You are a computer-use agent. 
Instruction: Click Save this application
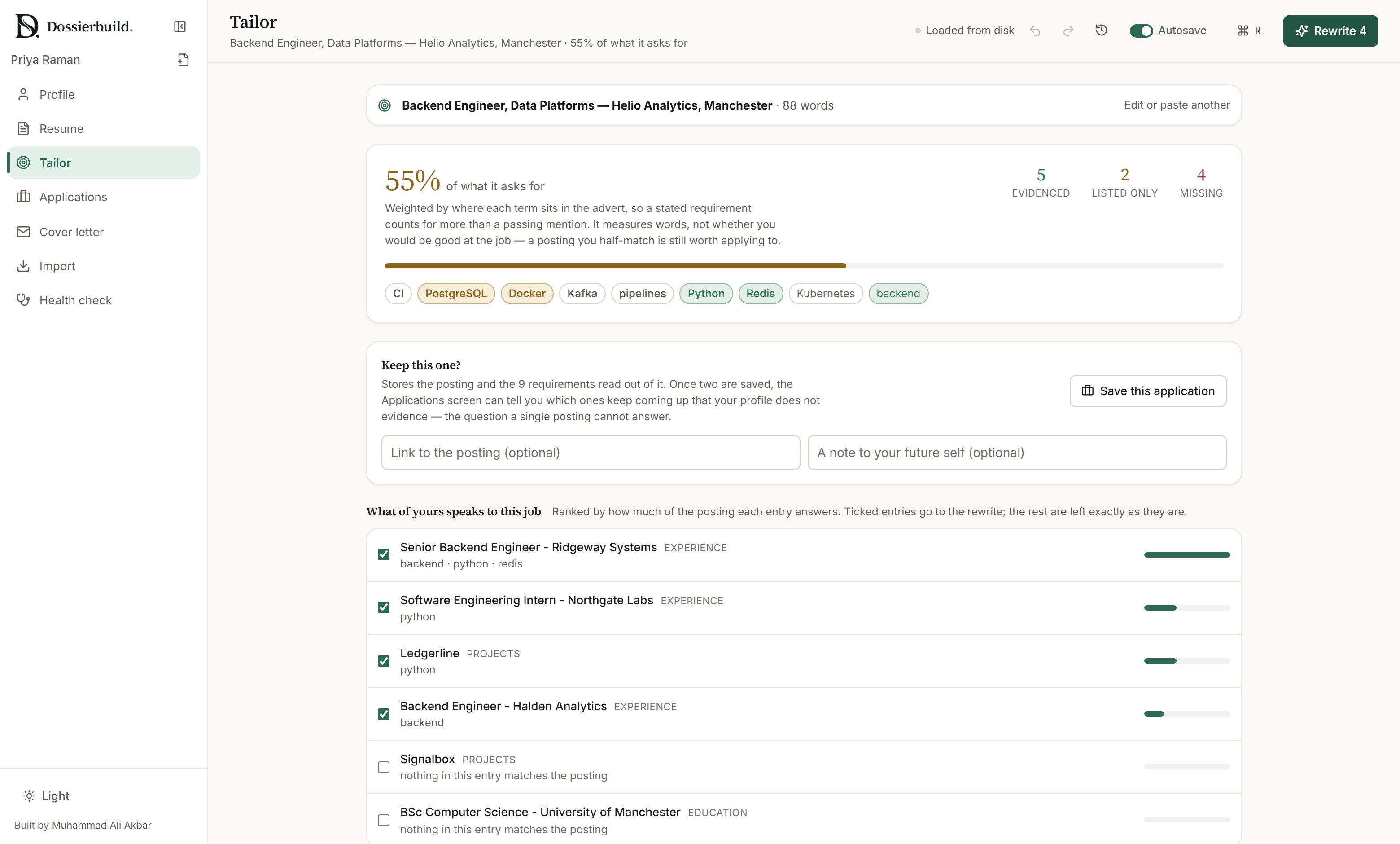point(1148,391)
